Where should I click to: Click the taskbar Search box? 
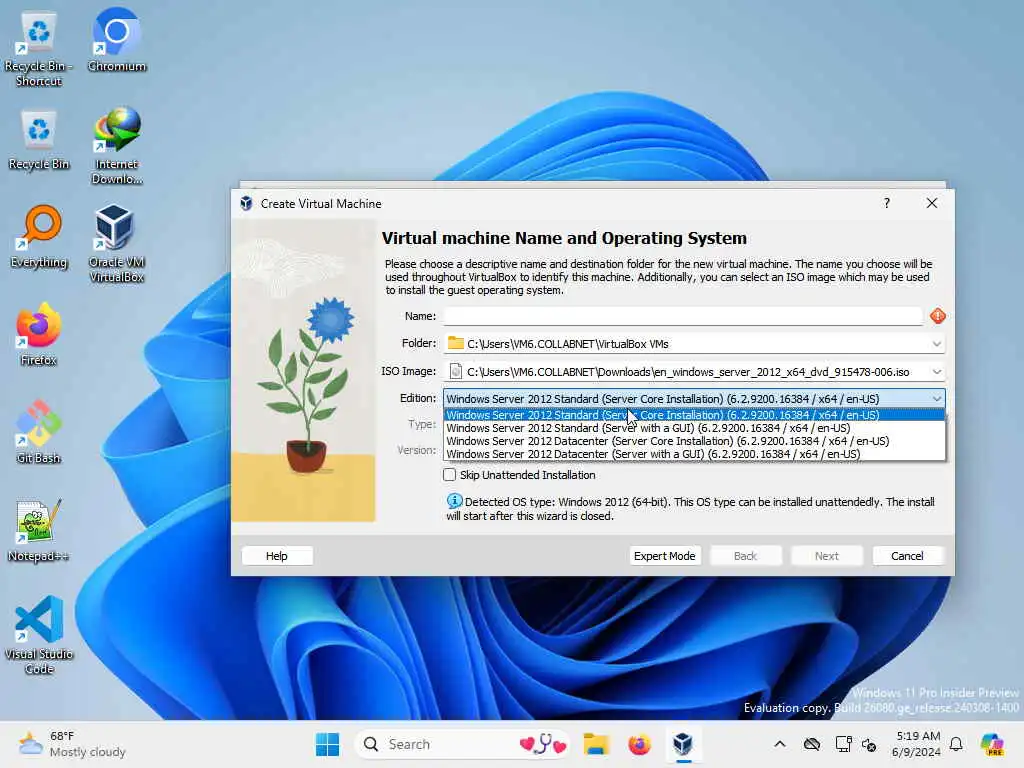462,744
